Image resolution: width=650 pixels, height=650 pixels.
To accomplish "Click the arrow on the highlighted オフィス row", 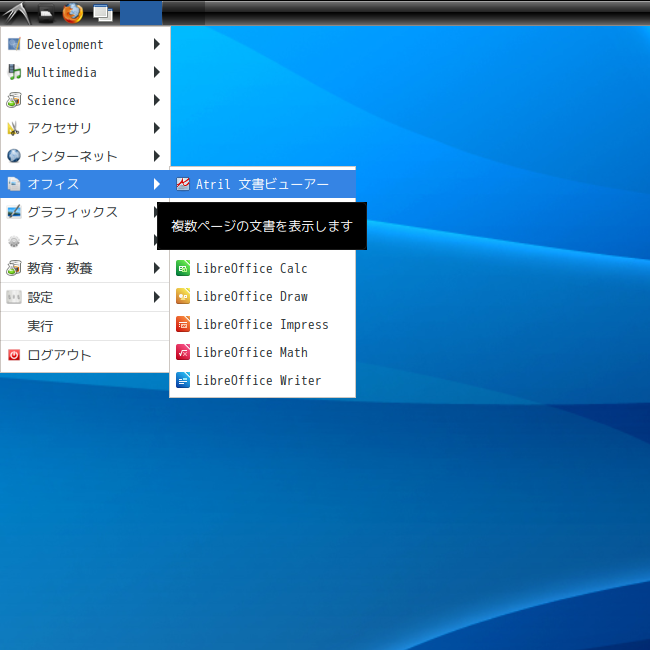I will (x=157, y=184).
